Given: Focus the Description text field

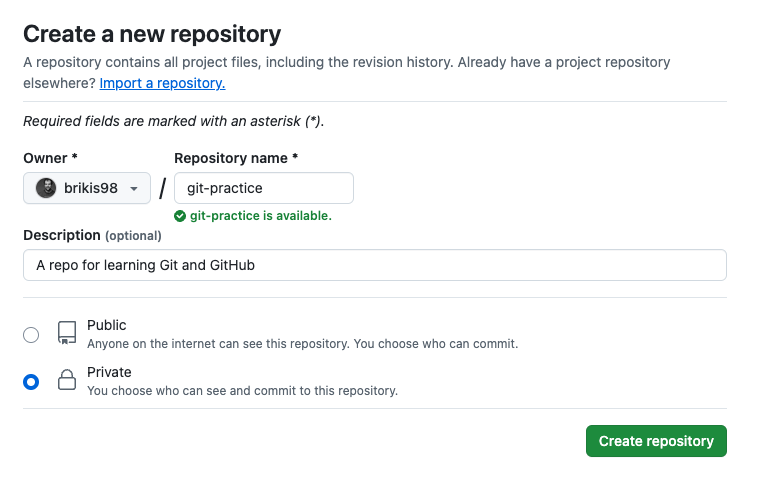Looking at the screenshot, I should [x=375, y=265].
